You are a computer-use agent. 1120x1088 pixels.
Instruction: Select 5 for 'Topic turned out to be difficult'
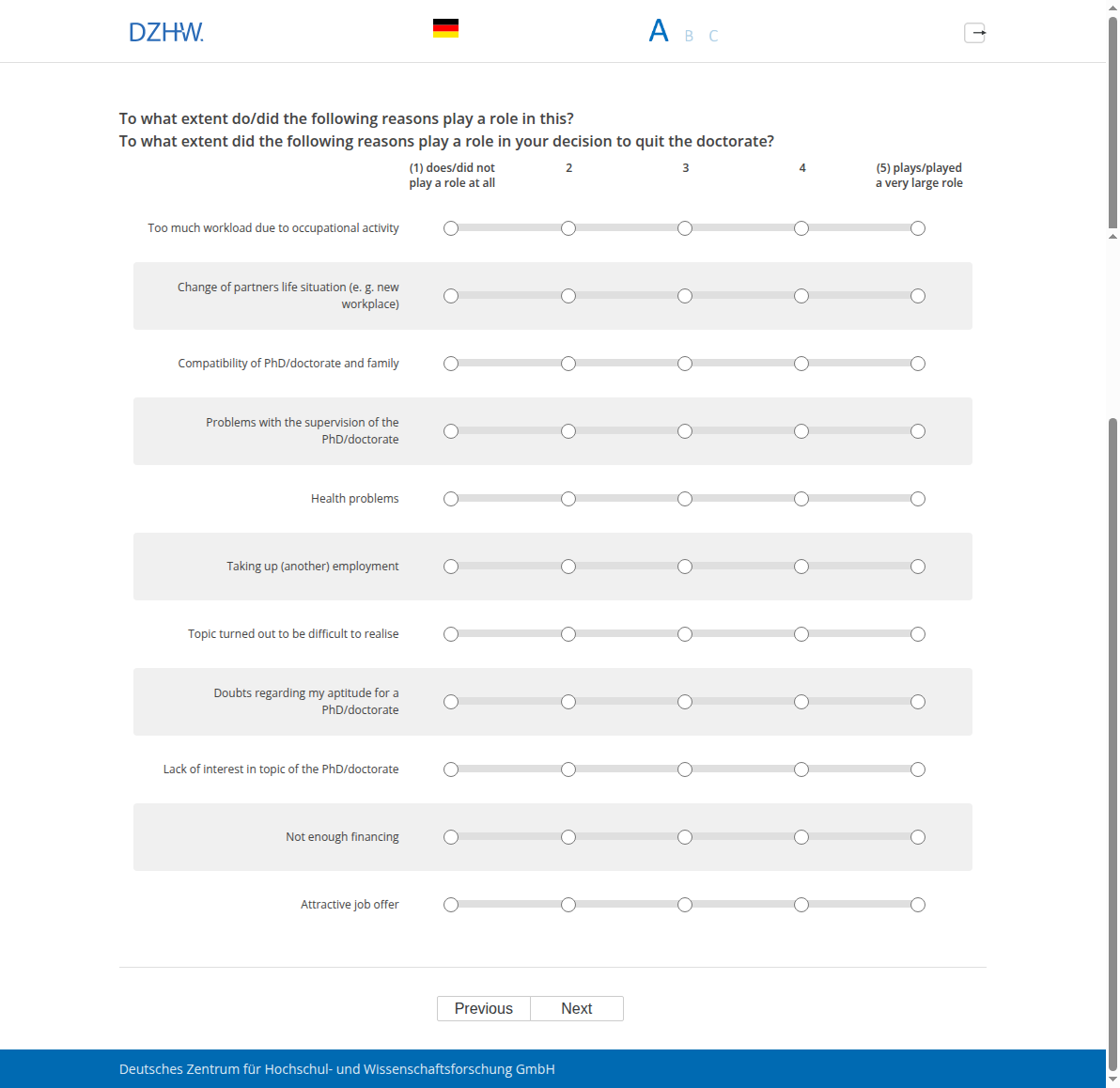[x=918, y=634]
